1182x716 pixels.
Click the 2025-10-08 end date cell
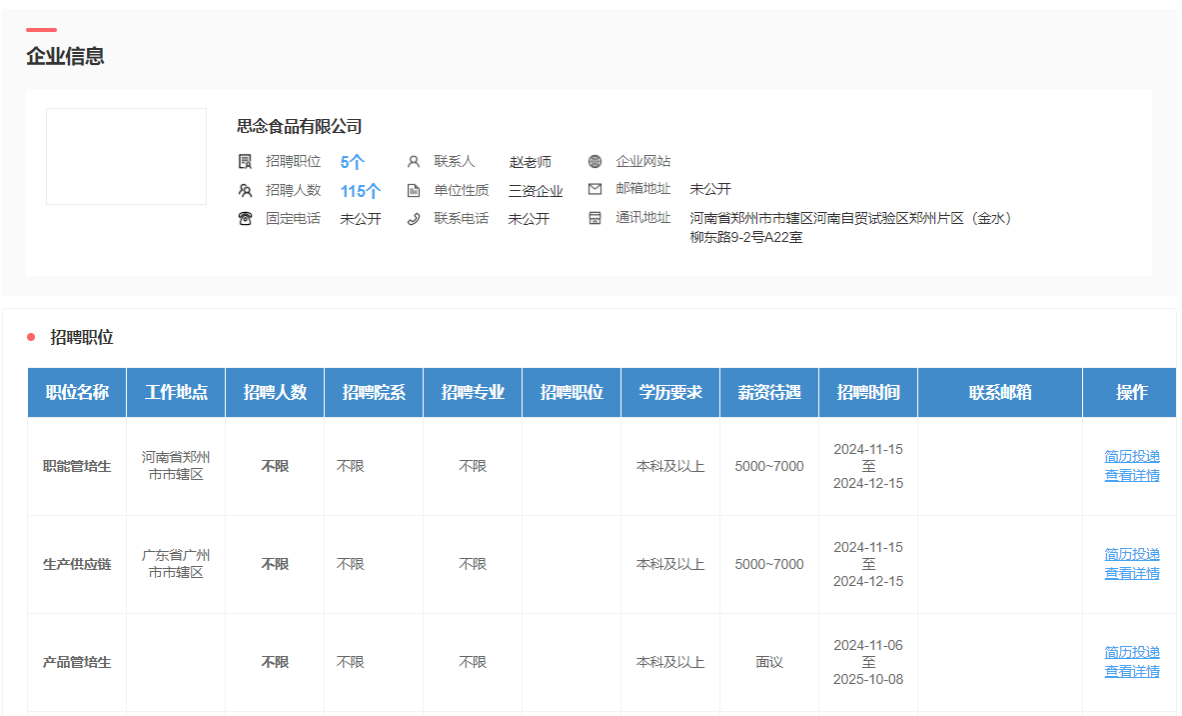[868, 679]
